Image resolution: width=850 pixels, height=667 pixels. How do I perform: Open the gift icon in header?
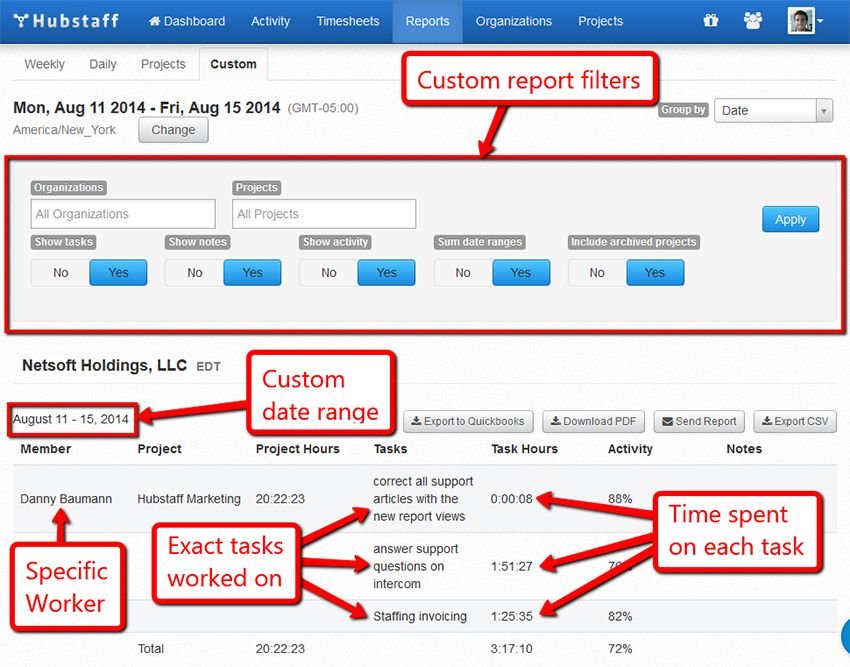click(711, 21)
